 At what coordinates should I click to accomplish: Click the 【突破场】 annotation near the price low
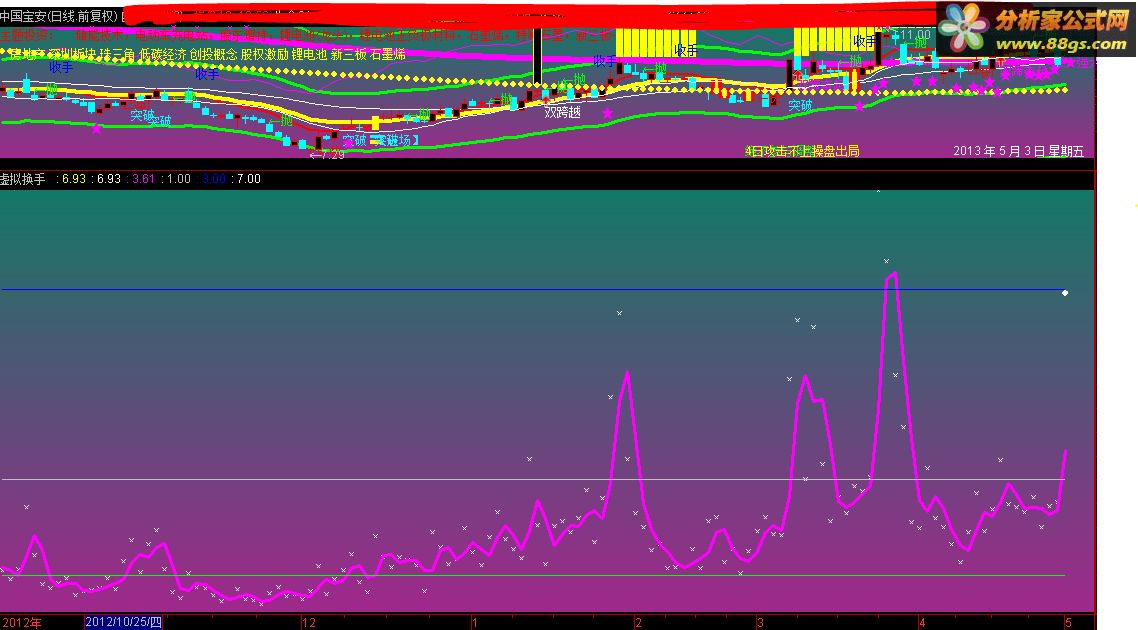tap(394, 141)
